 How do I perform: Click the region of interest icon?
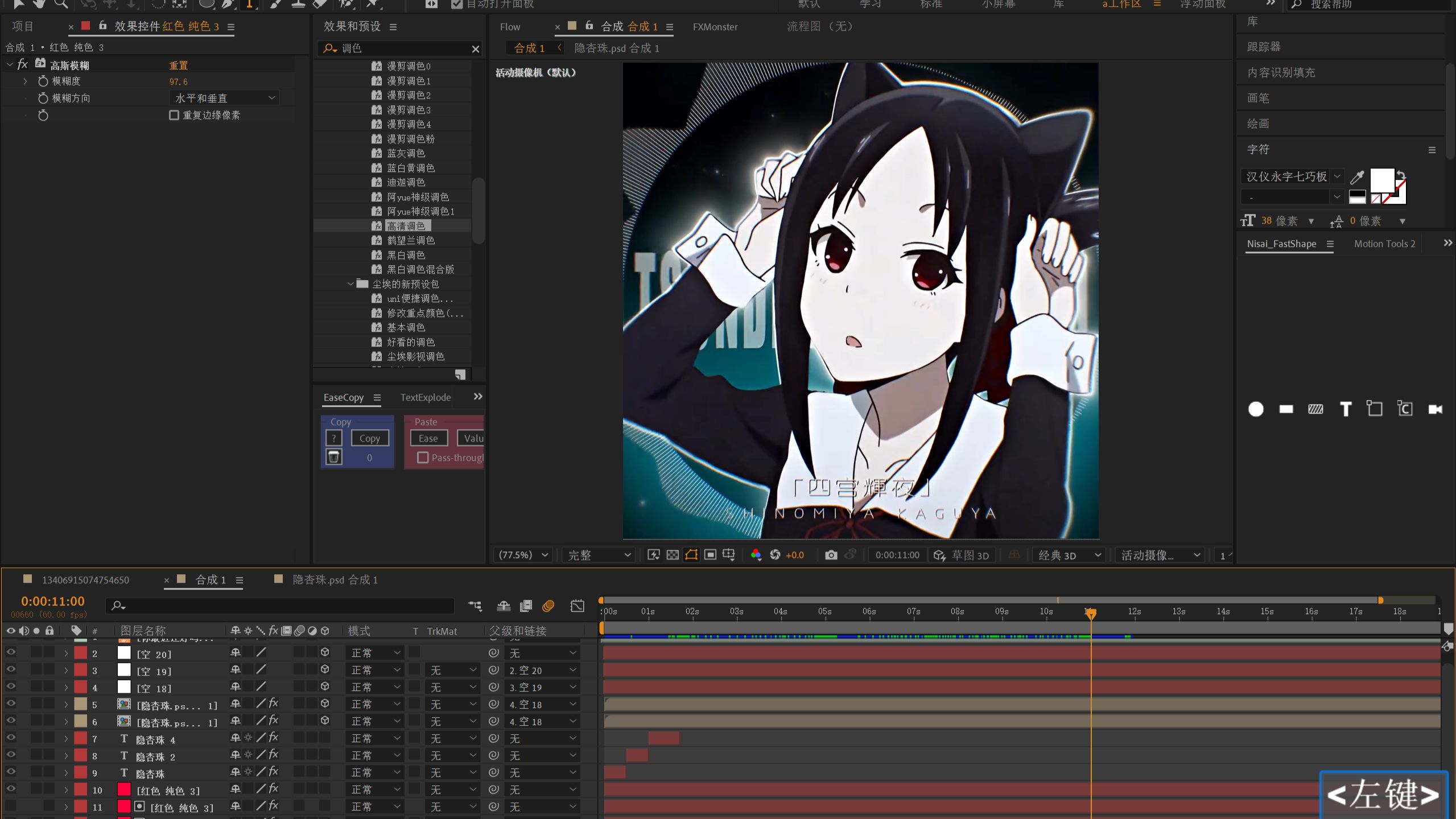(x=710, y=555)
